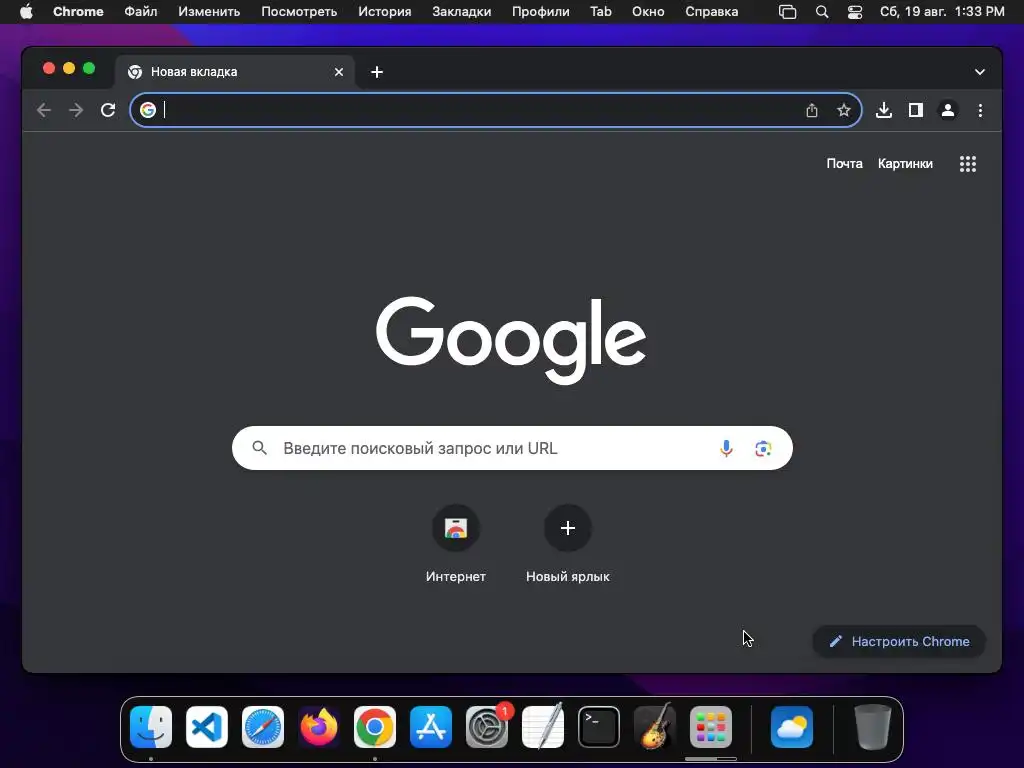The width and height of the screenshot is (1024, 768).
Task: Click the magnifier icon in search box
Action: [x=259, y=448]
